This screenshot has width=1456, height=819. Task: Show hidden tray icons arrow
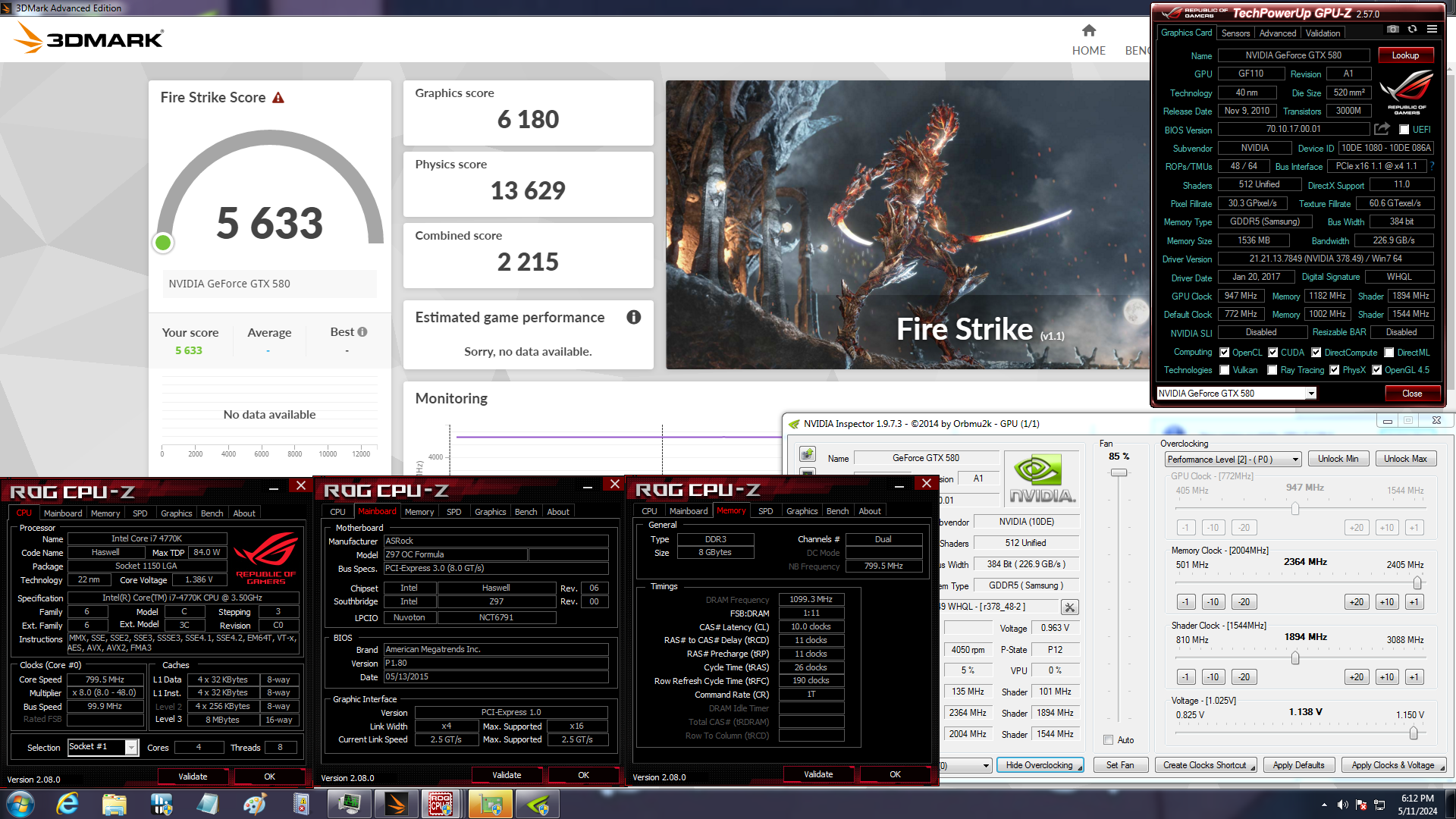click(x=1324, y=805)
